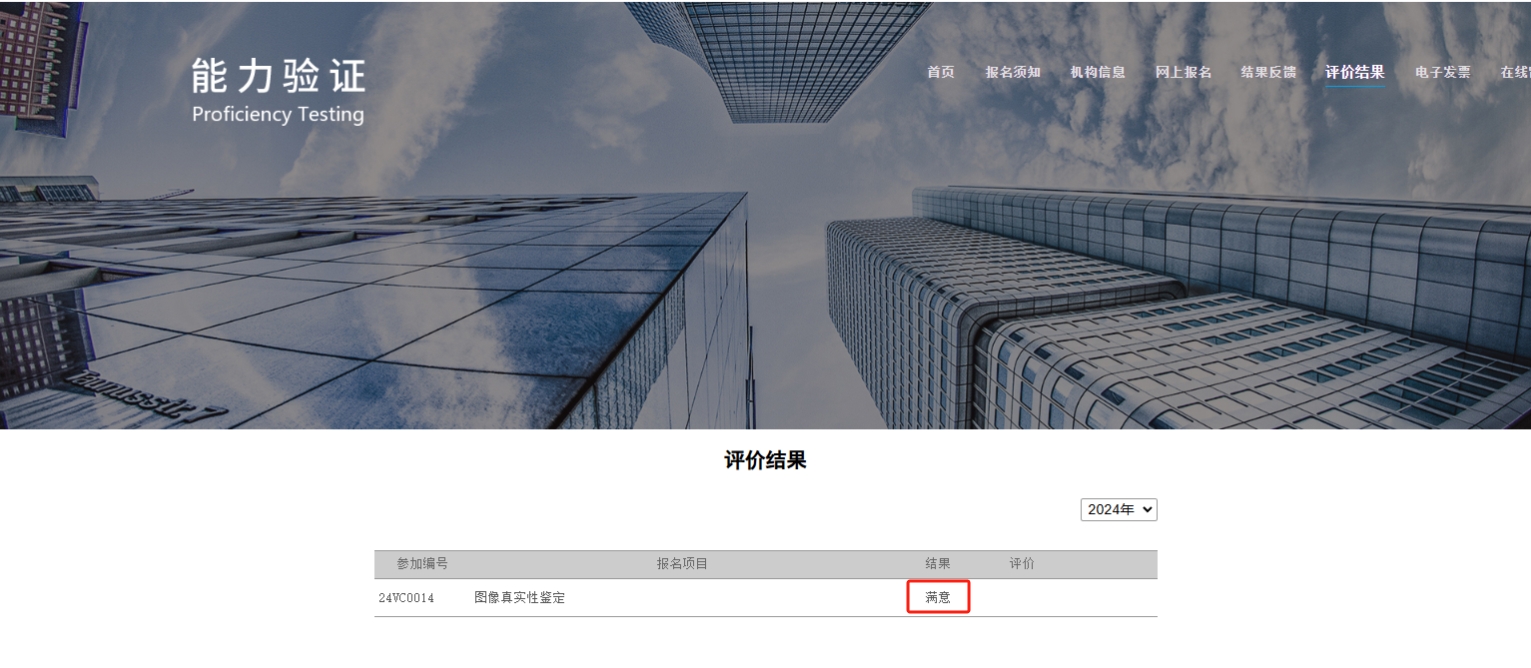Go to the 首页 home page
Screen dimensions: 1531x668
(x=941, y=72)
